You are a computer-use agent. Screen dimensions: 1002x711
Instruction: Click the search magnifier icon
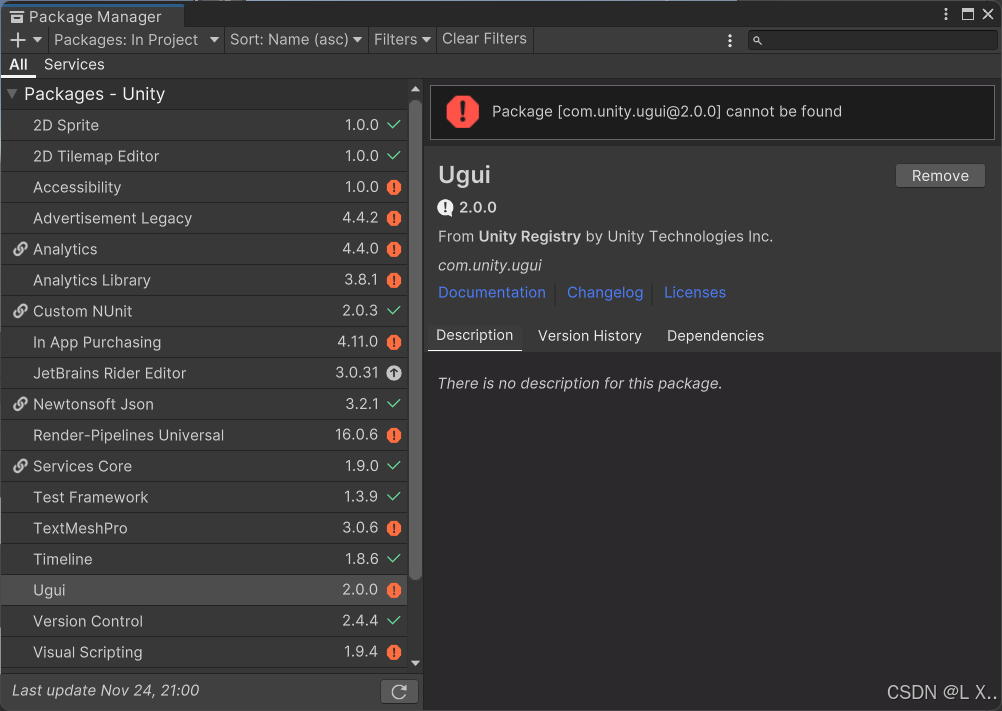coord(757,41)
